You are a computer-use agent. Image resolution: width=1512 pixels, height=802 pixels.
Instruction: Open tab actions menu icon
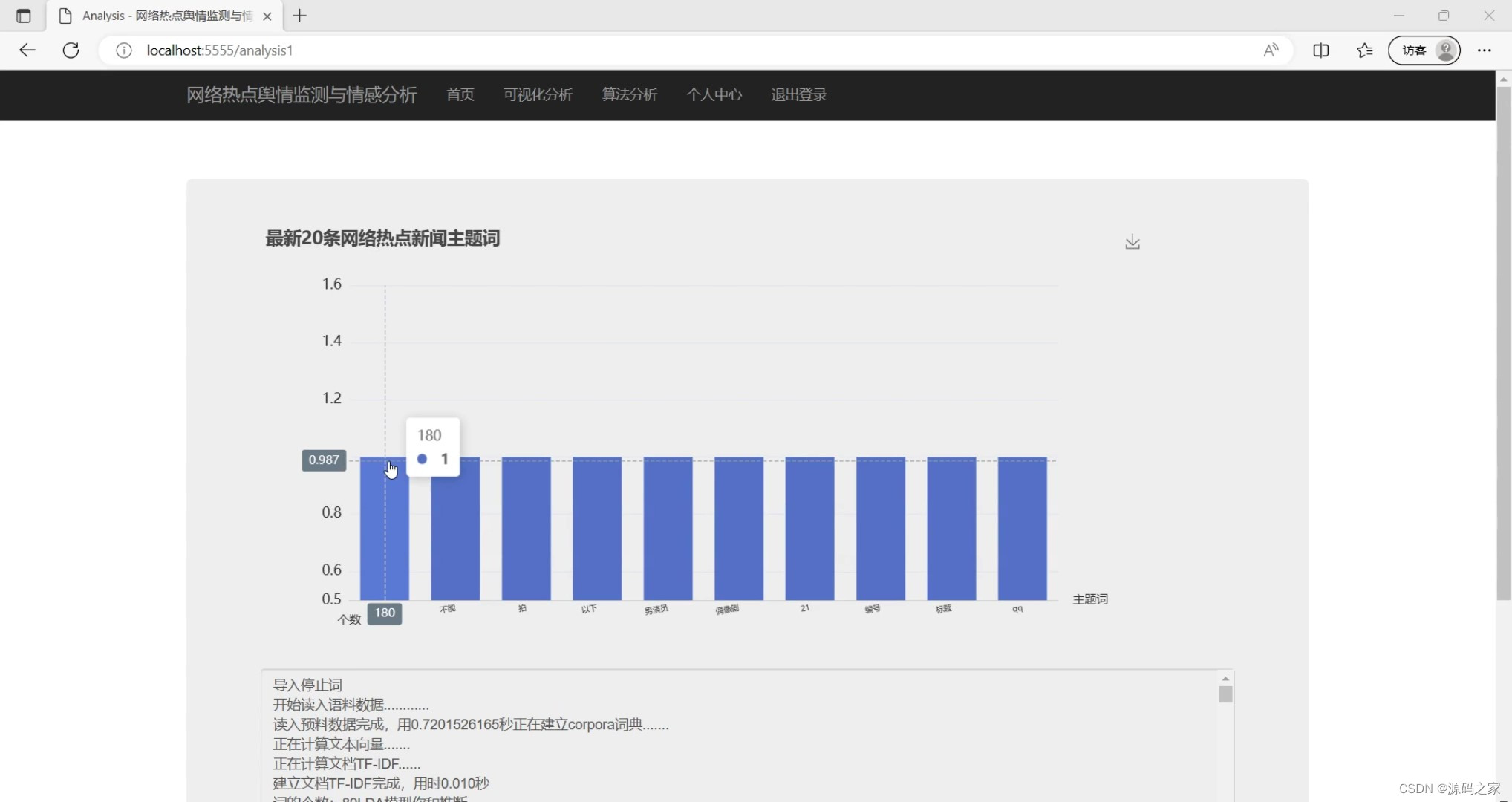23,16
